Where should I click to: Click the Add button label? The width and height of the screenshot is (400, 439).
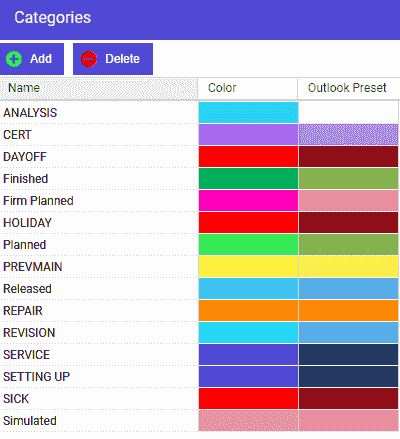point(41,59)
